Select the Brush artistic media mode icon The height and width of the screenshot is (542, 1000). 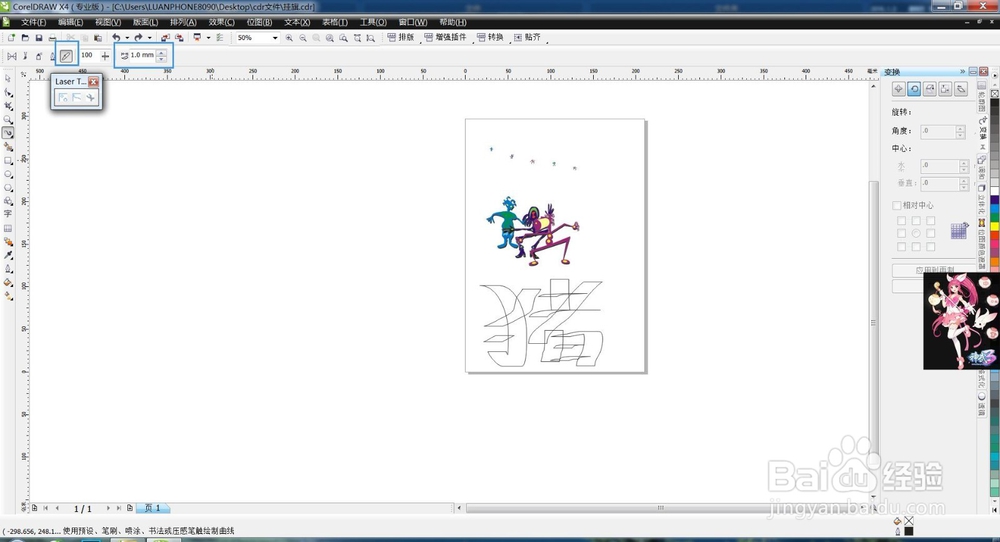click(26, 56)
